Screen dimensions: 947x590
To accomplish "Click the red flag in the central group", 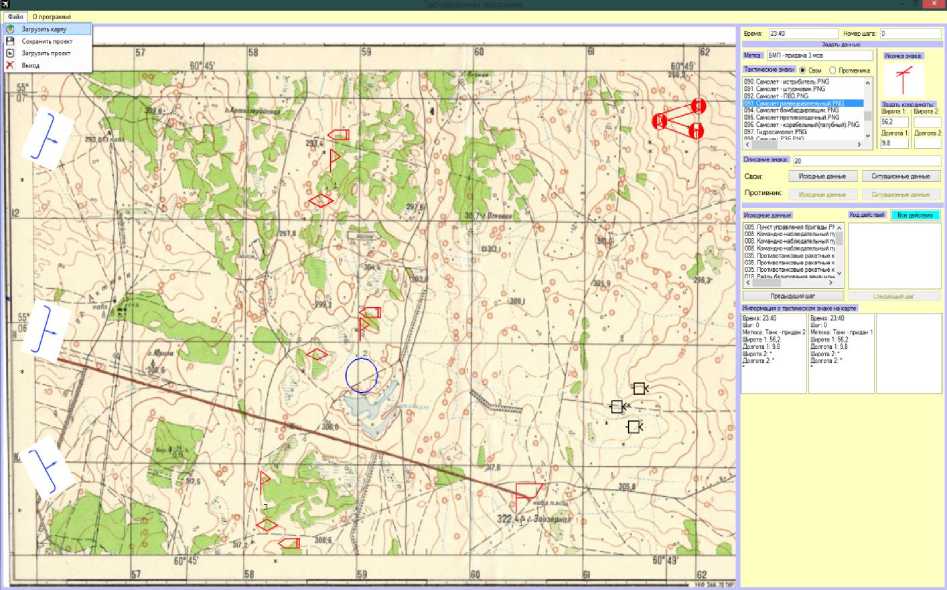I will tap(364, 329).
